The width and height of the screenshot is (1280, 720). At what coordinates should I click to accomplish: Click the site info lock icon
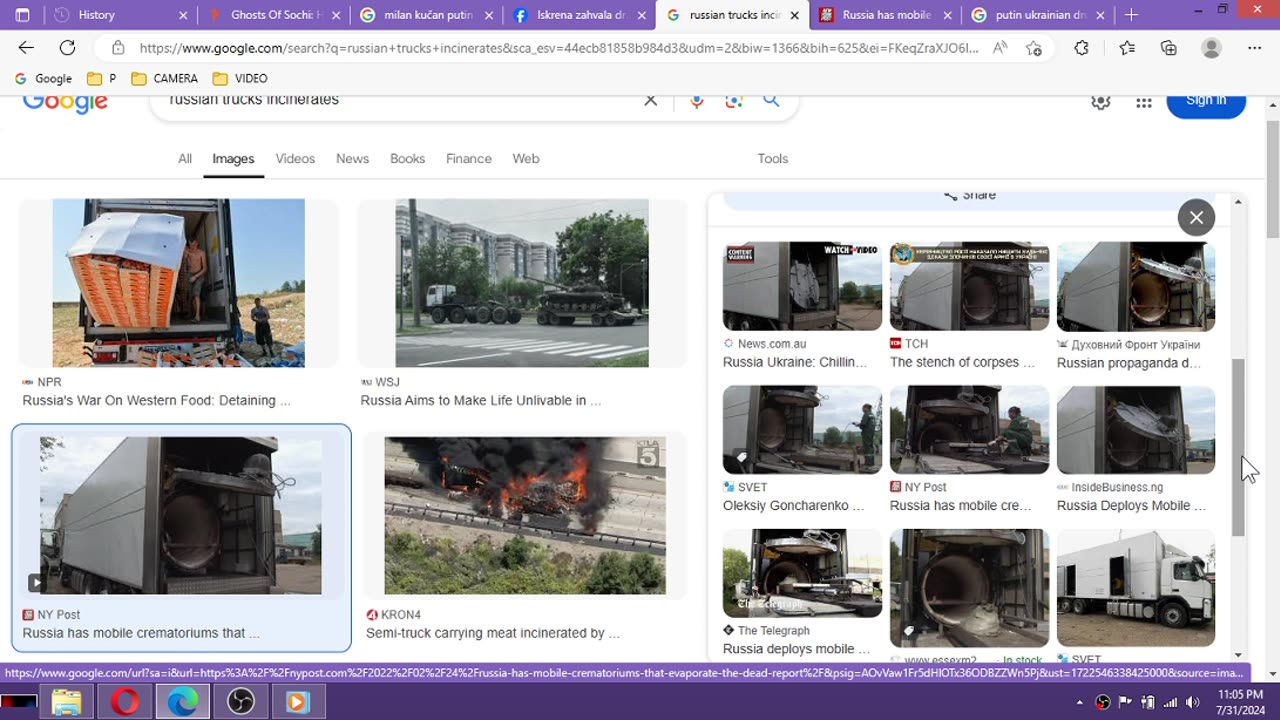click(118, 48)
